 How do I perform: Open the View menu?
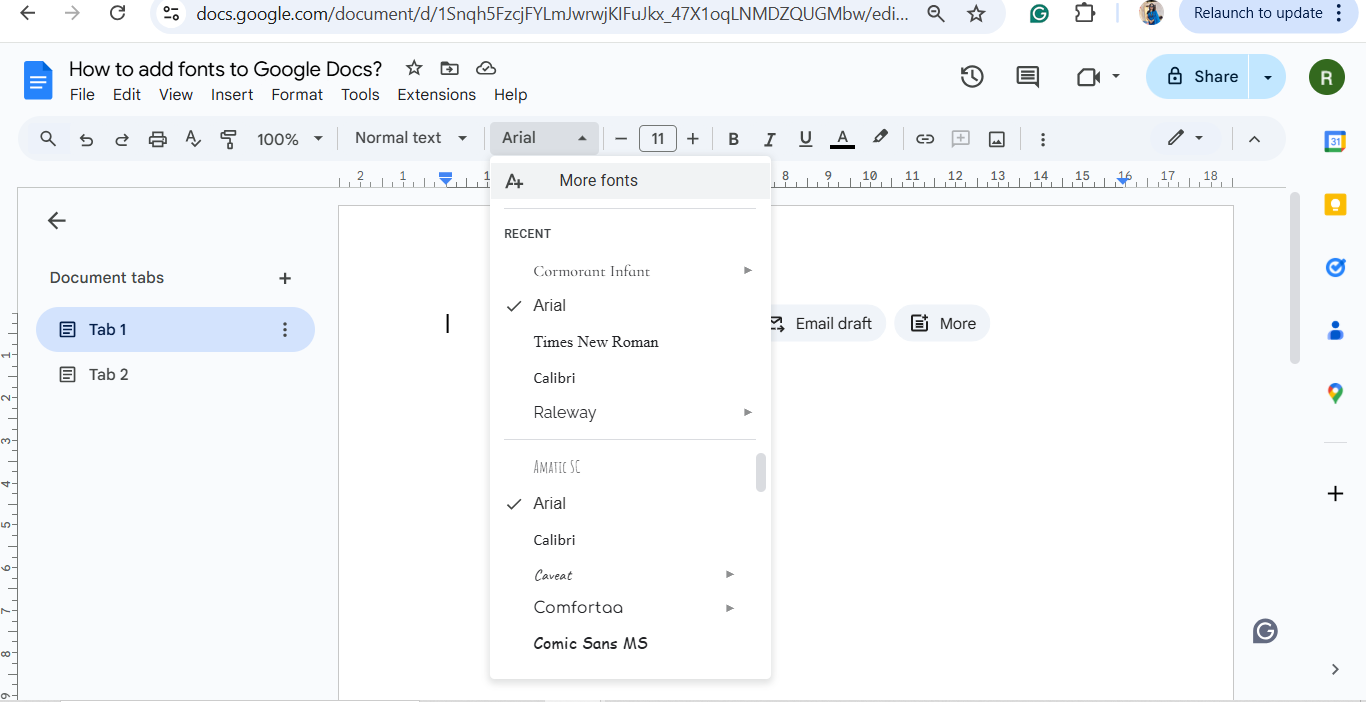pyautogui.click(x=176, y=95)
